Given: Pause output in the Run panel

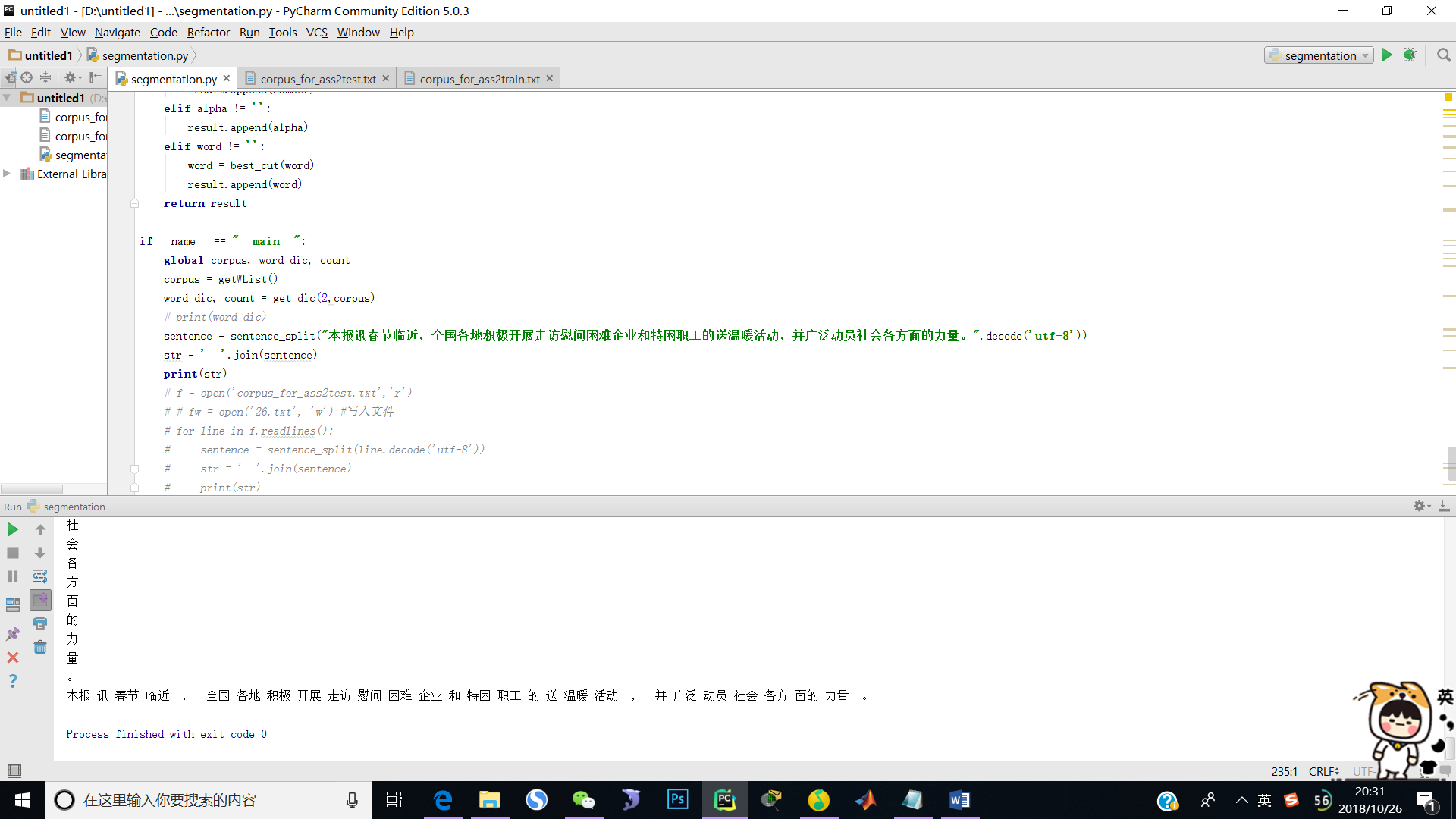Looking at the screenshot, I should pyautogui.click(x=13, y=576).
